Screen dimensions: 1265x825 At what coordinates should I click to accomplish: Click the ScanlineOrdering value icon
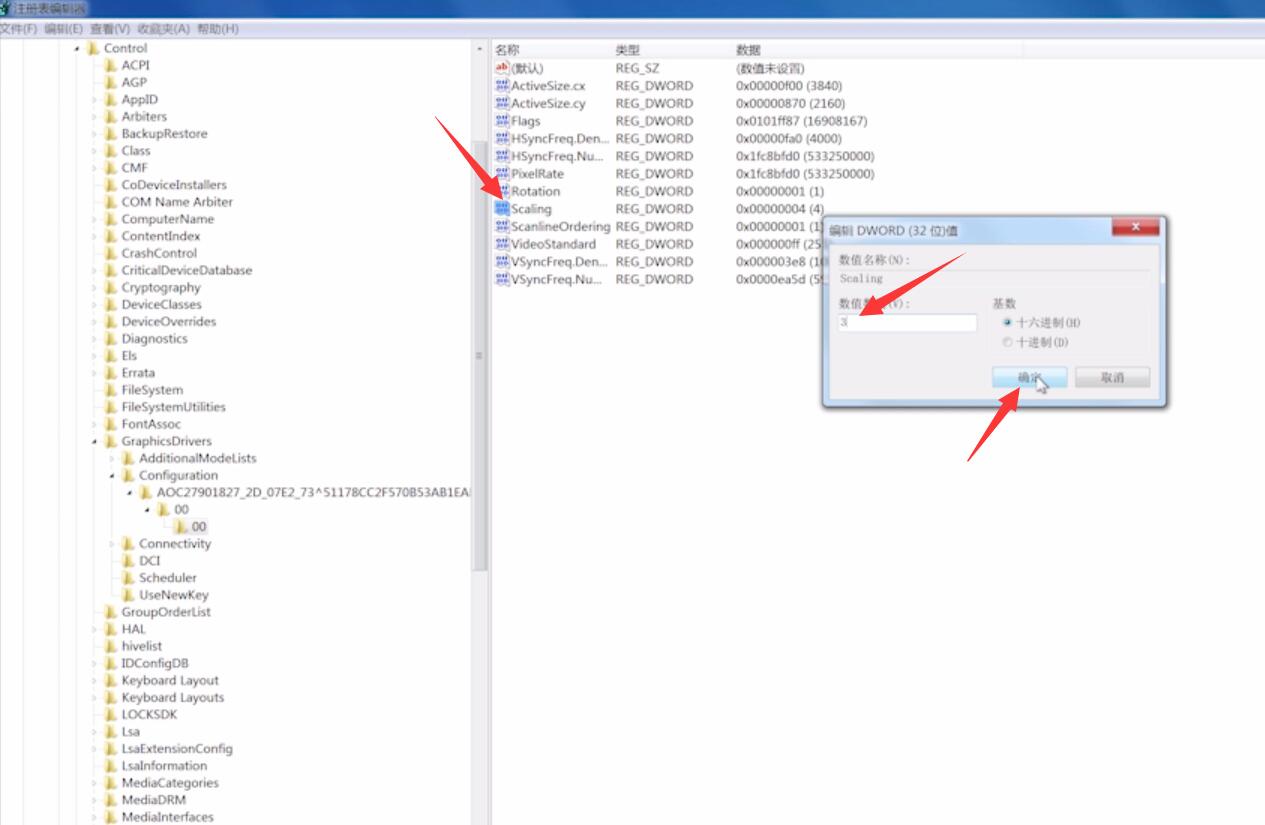coord(502,227)
